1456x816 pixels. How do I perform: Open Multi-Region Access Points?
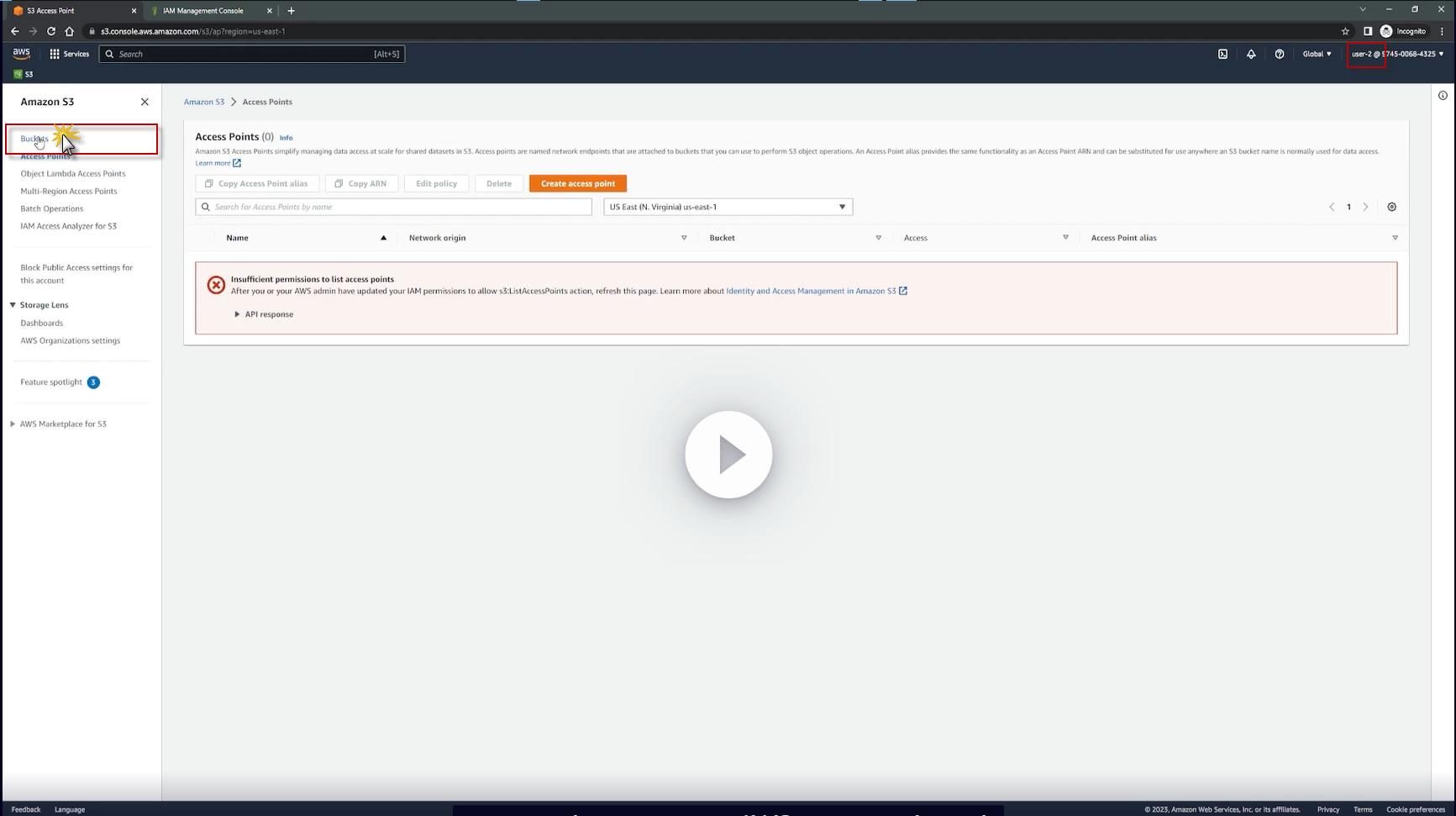click(x=69, y=192)
